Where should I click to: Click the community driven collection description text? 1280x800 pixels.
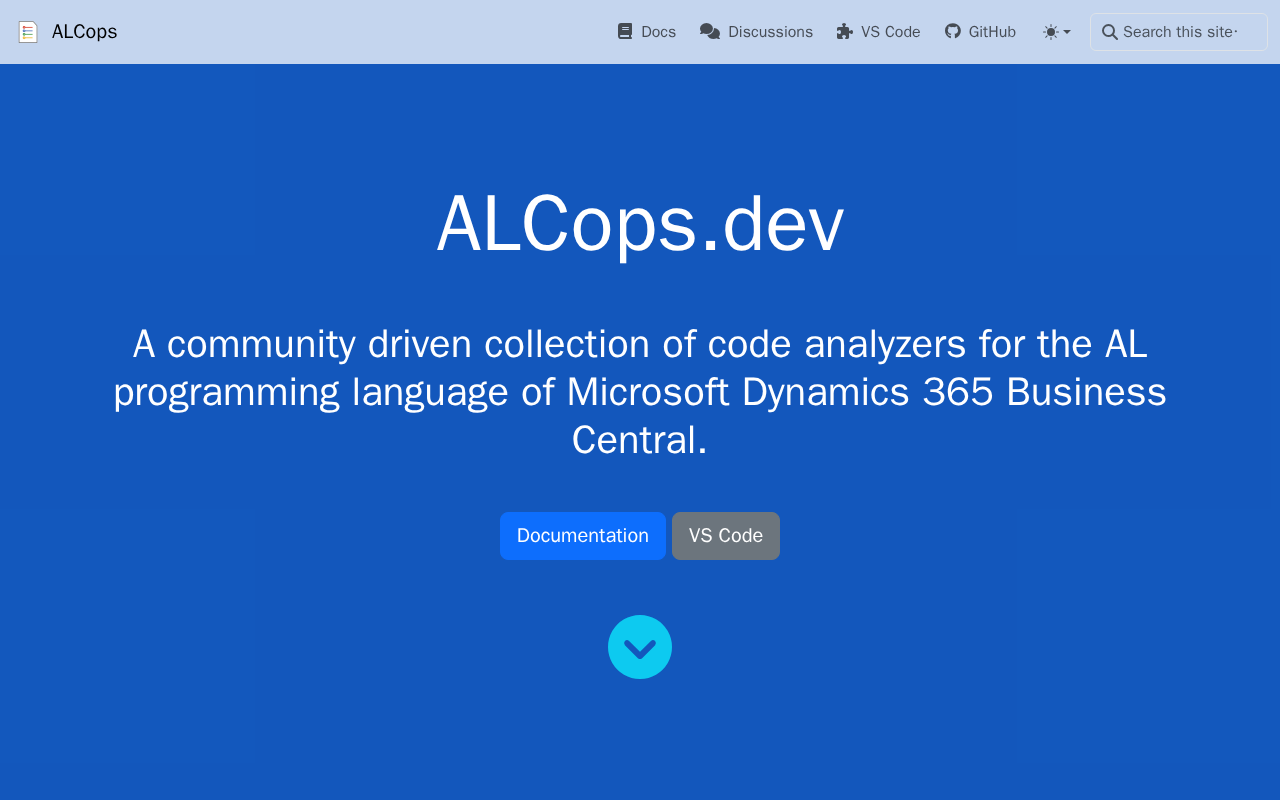(640, 392)
